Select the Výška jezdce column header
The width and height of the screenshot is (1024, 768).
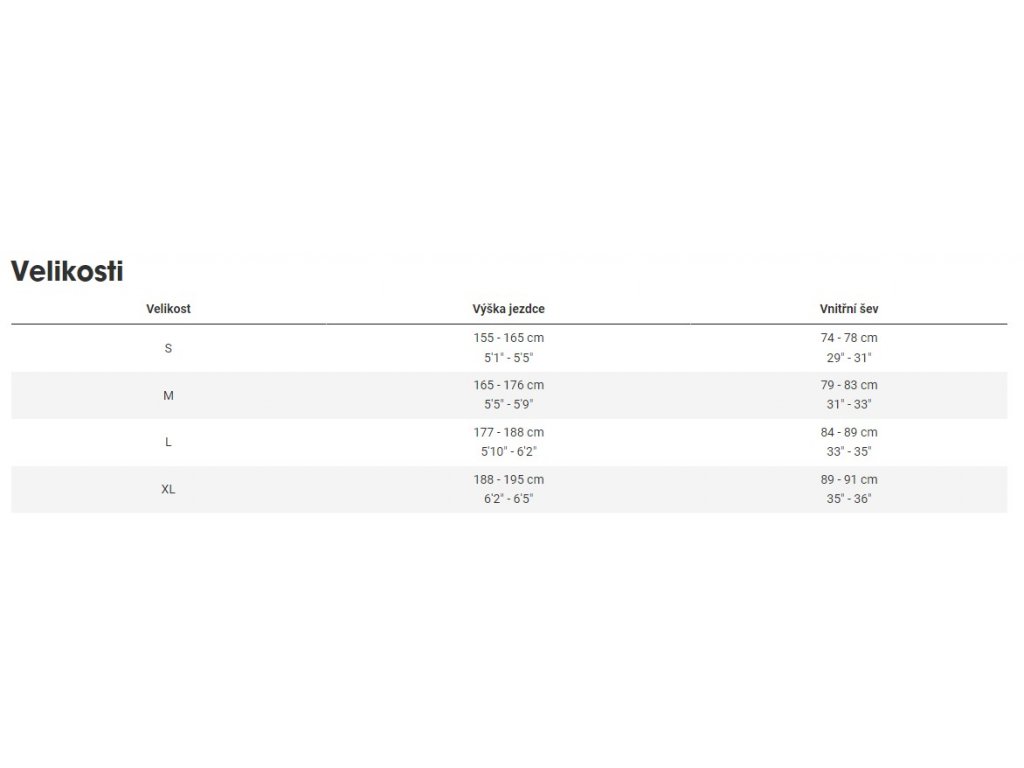508,309
